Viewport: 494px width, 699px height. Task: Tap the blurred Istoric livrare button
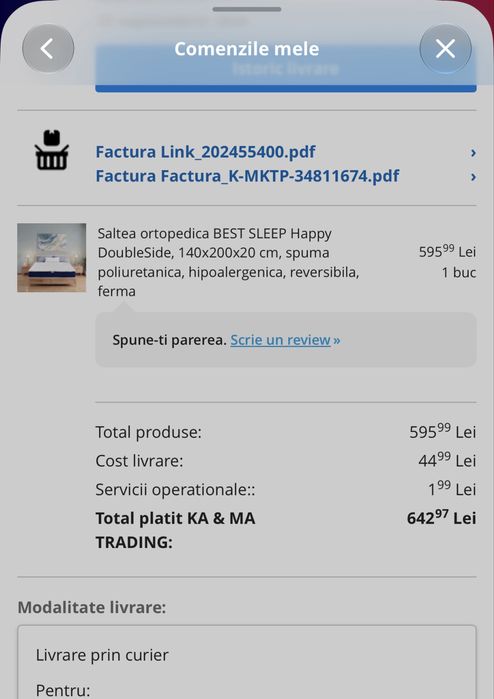tap(286, 69)
